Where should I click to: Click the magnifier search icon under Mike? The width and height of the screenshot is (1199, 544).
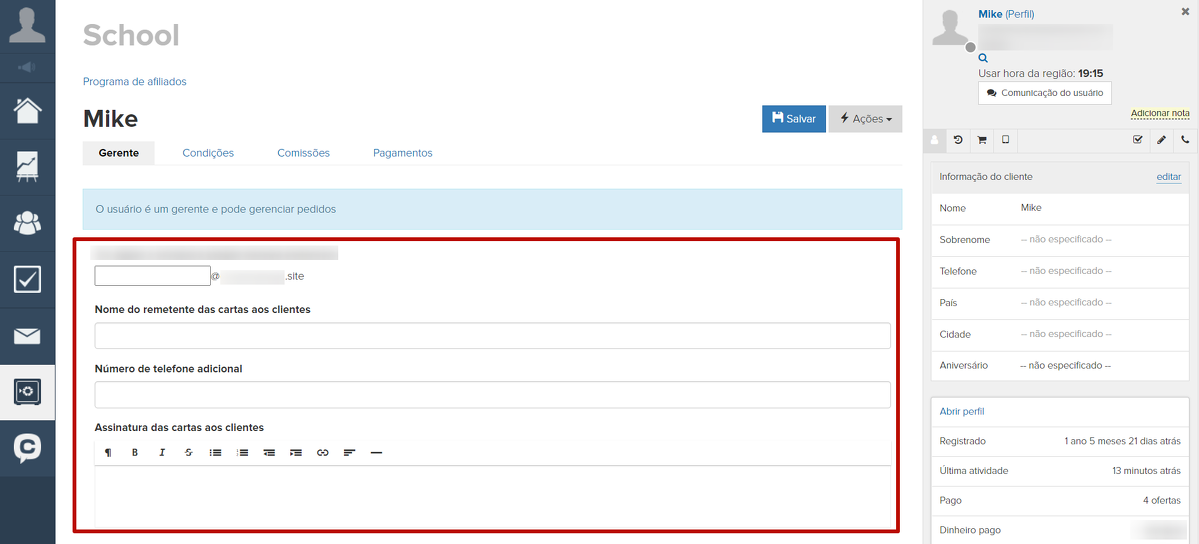(x=983, y=59)
